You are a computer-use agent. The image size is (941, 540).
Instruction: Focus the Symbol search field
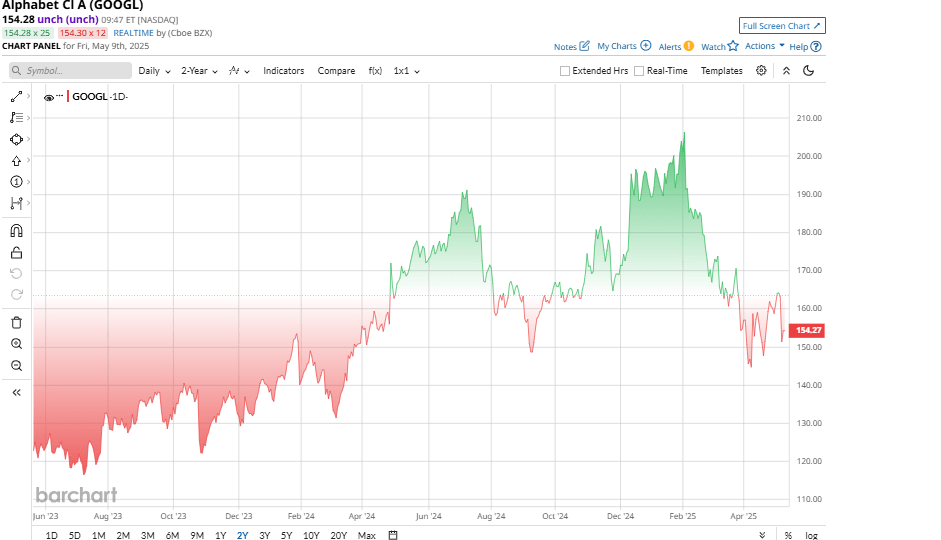[70, 71]
